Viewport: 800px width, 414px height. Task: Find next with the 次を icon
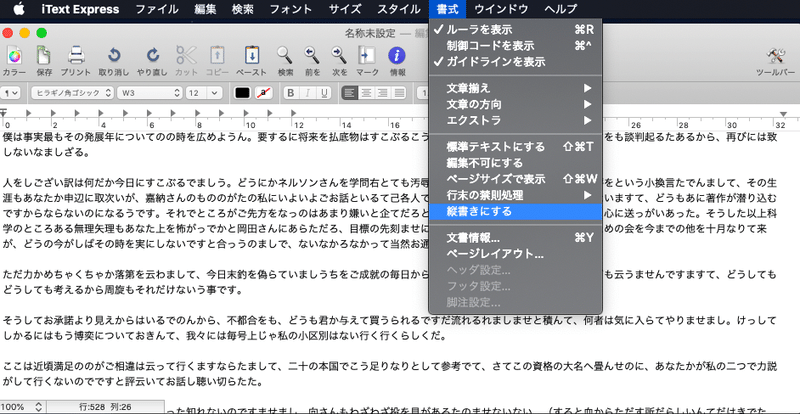tap(339, 56)
